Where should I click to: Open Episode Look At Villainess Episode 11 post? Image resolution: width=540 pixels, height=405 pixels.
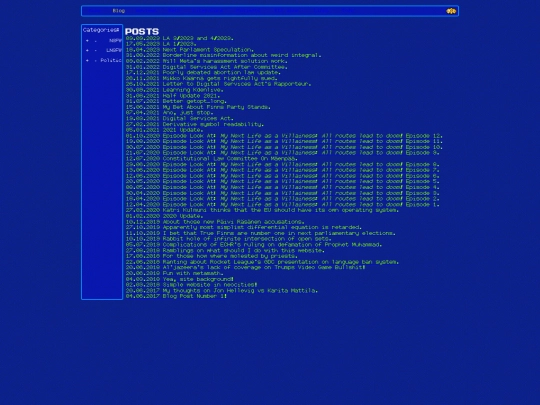click(x=302, y=141)
